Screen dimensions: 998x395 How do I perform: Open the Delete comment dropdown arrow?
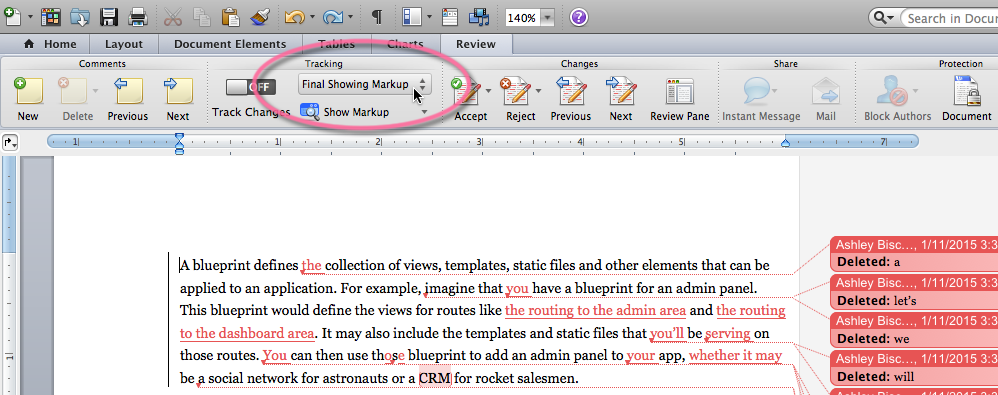(95, 91)
